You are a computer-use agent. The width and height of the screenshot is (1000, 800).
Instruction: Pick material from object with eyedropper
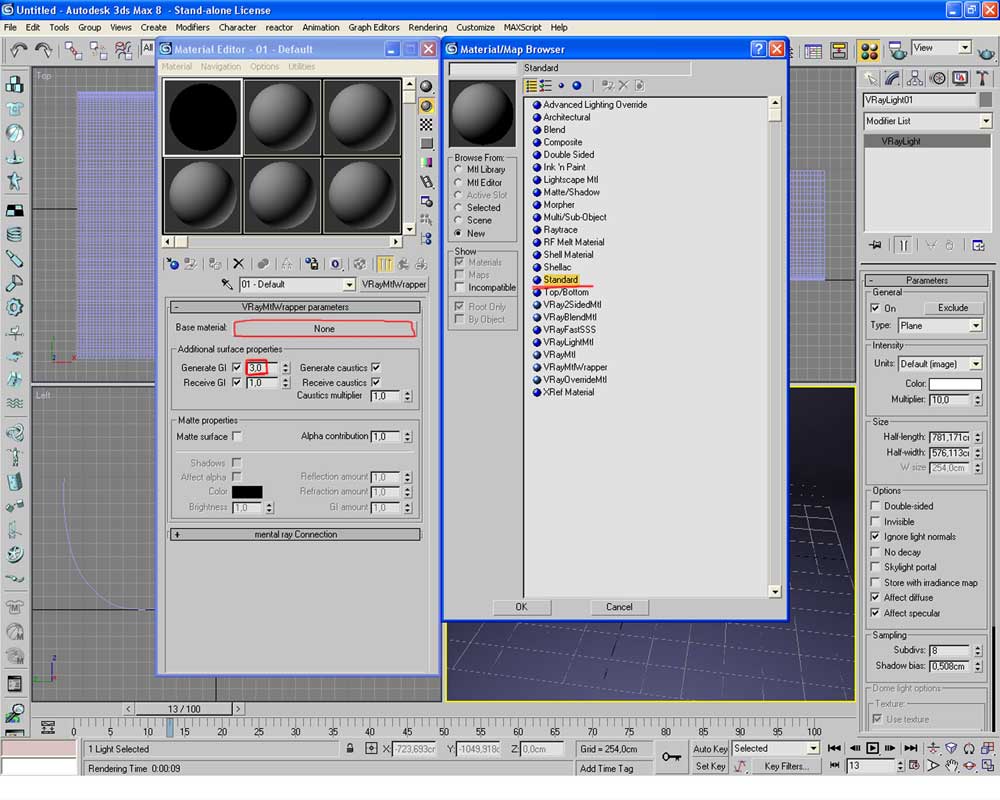click(227, 285)
